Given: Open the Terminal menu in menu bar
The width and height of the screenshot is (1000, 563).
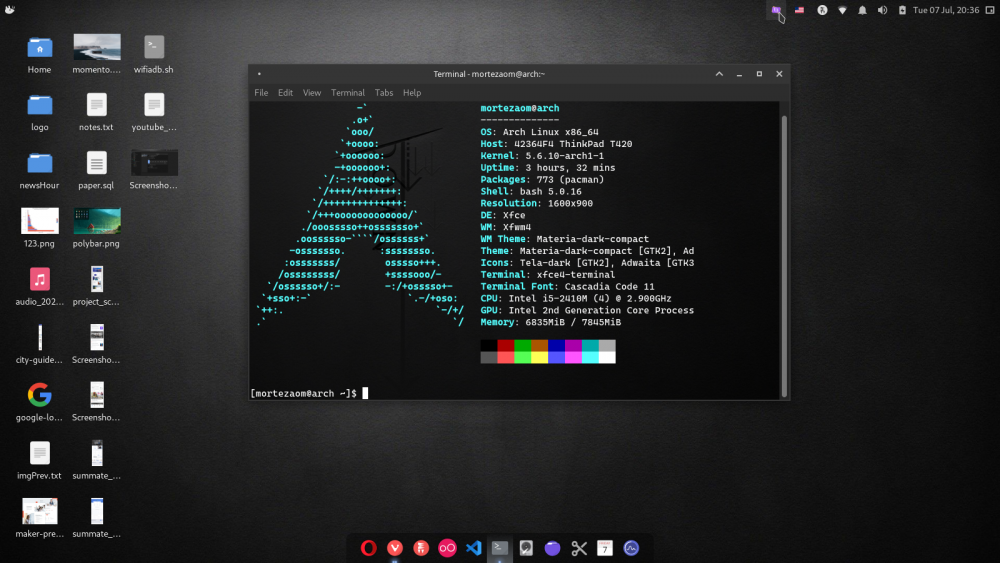Looking at the screenshot, I should point(348,92).
